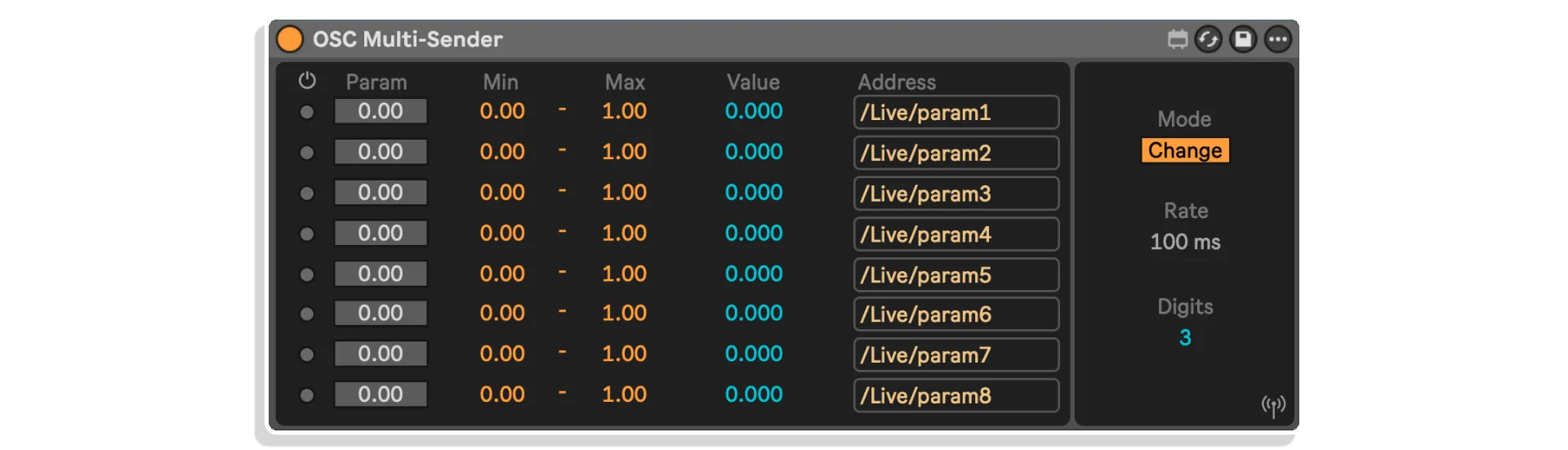Click the Param slider in /Live/param6 row
1568x450 pixels.
tap(381, 314)
